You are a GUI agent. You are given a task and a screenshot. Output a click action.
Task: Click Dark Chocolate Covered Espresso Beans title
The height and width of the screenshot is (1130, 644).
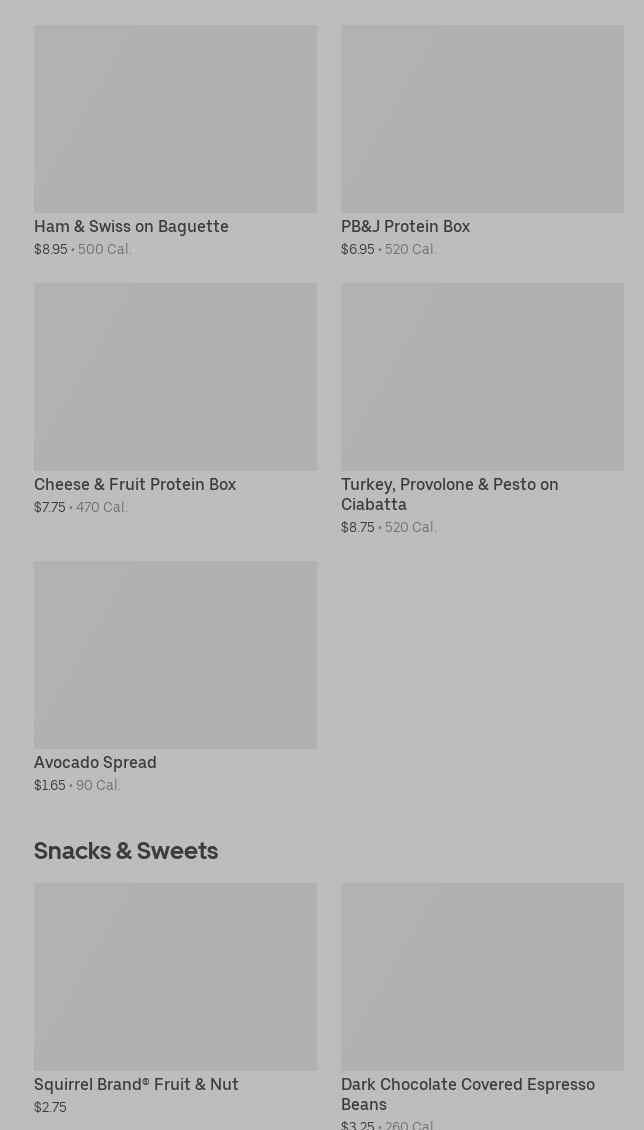467,1095
